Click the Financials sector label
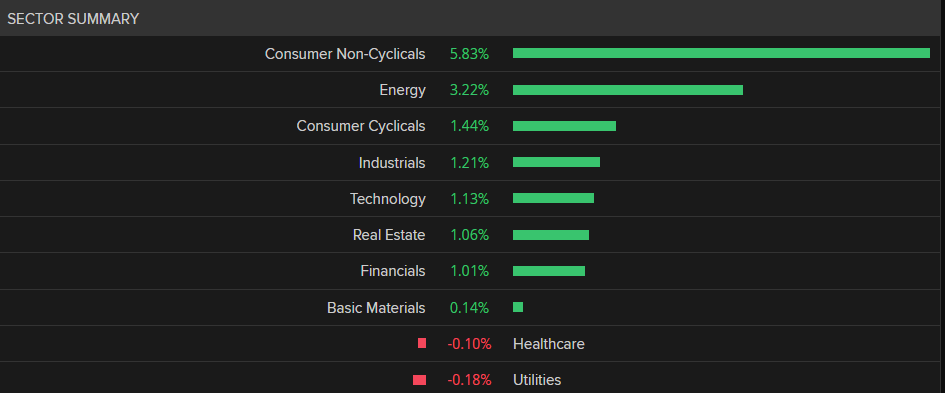 (393, 271)
